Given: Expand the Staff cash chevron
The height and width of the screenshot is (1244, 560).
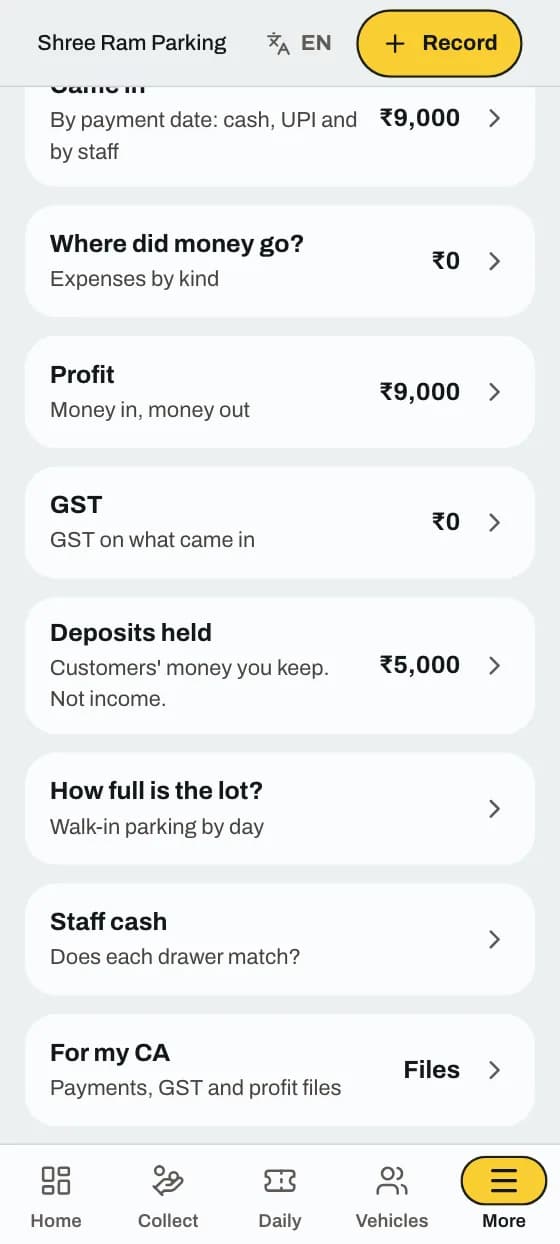Looking at the screenshot, I should tap(494, 939).
